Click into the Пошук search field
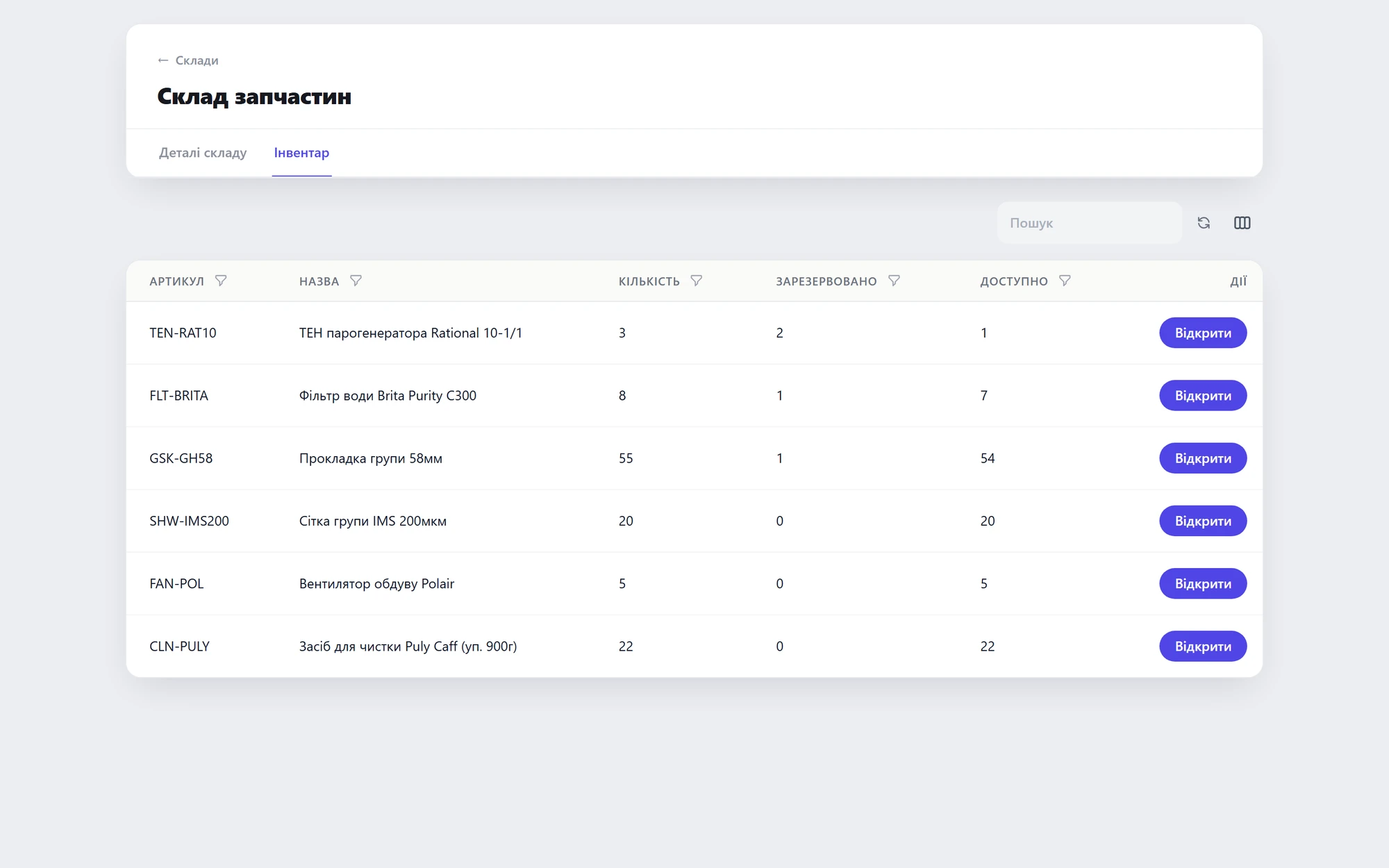 pos(1089,223)
